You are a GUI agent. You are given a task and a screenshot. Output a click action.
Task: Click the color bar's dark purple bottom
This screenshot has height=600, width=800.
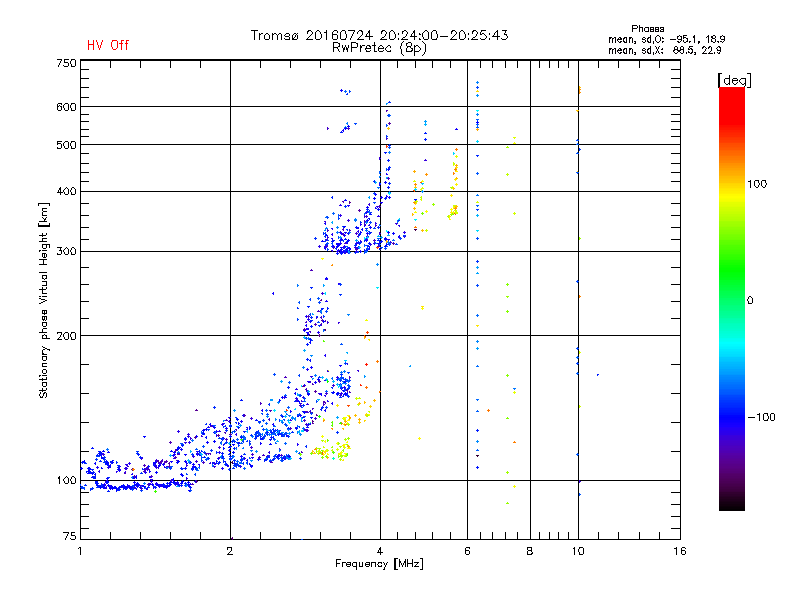coord(732,485)
